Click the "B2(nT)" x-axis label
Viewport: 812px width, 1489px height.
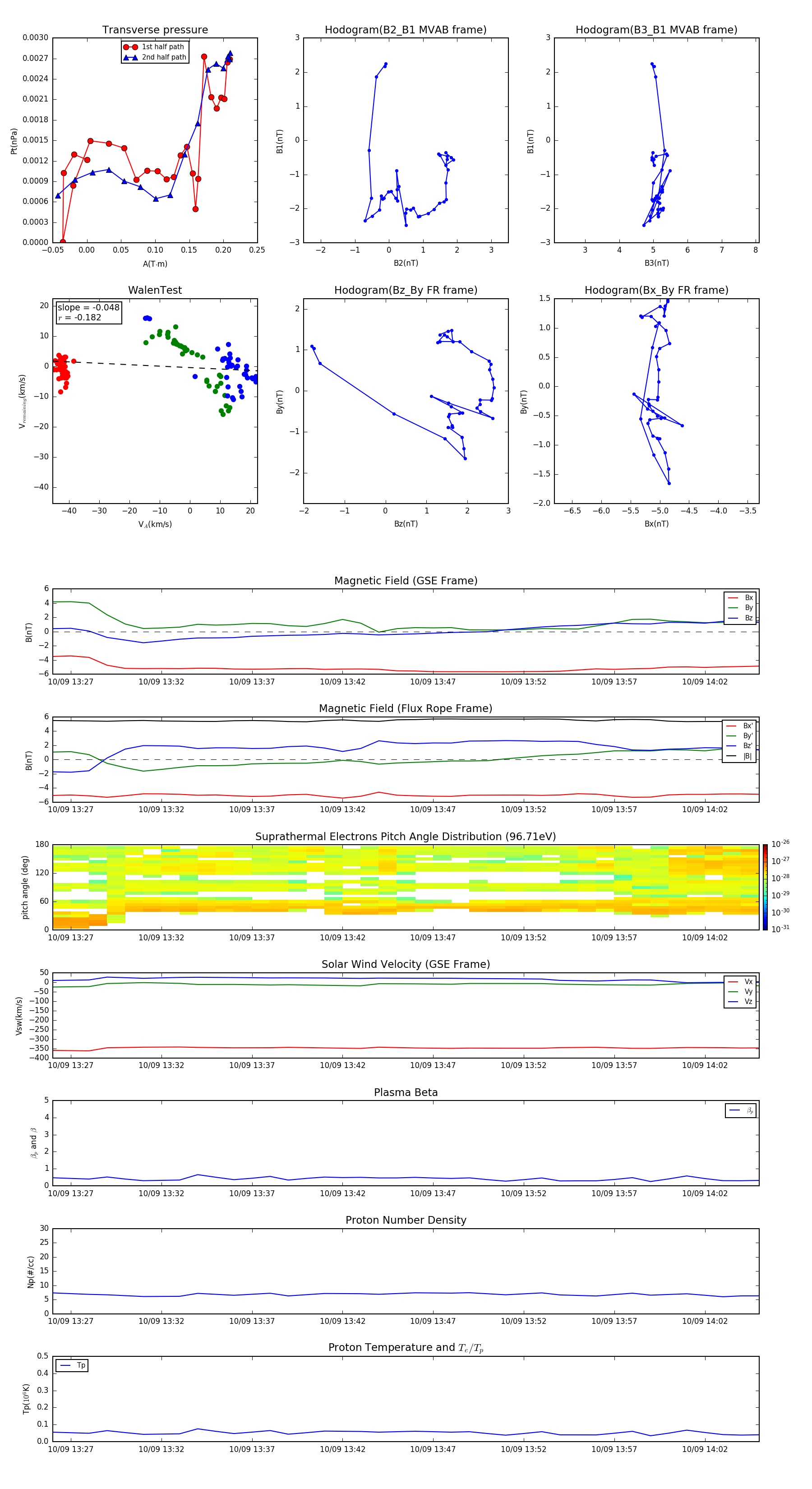406,263
